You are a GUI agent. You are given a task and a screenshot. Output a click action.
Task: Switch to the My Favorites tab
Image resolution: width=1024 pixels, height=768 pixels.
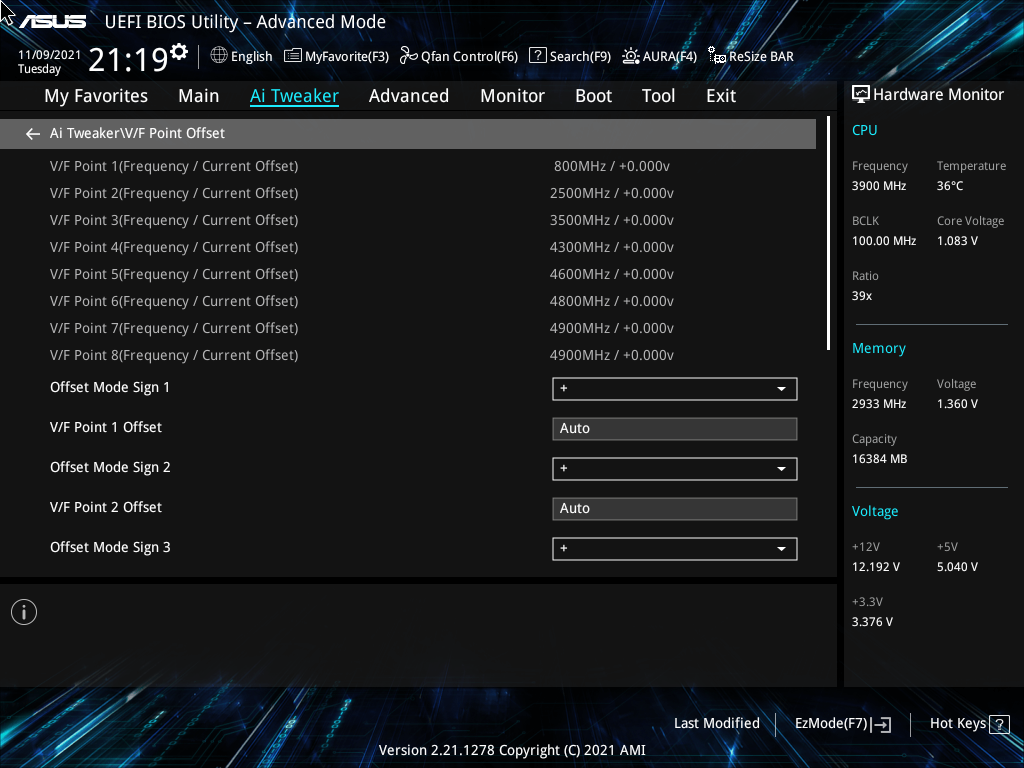pyautogui.click(x=96, y=96)
